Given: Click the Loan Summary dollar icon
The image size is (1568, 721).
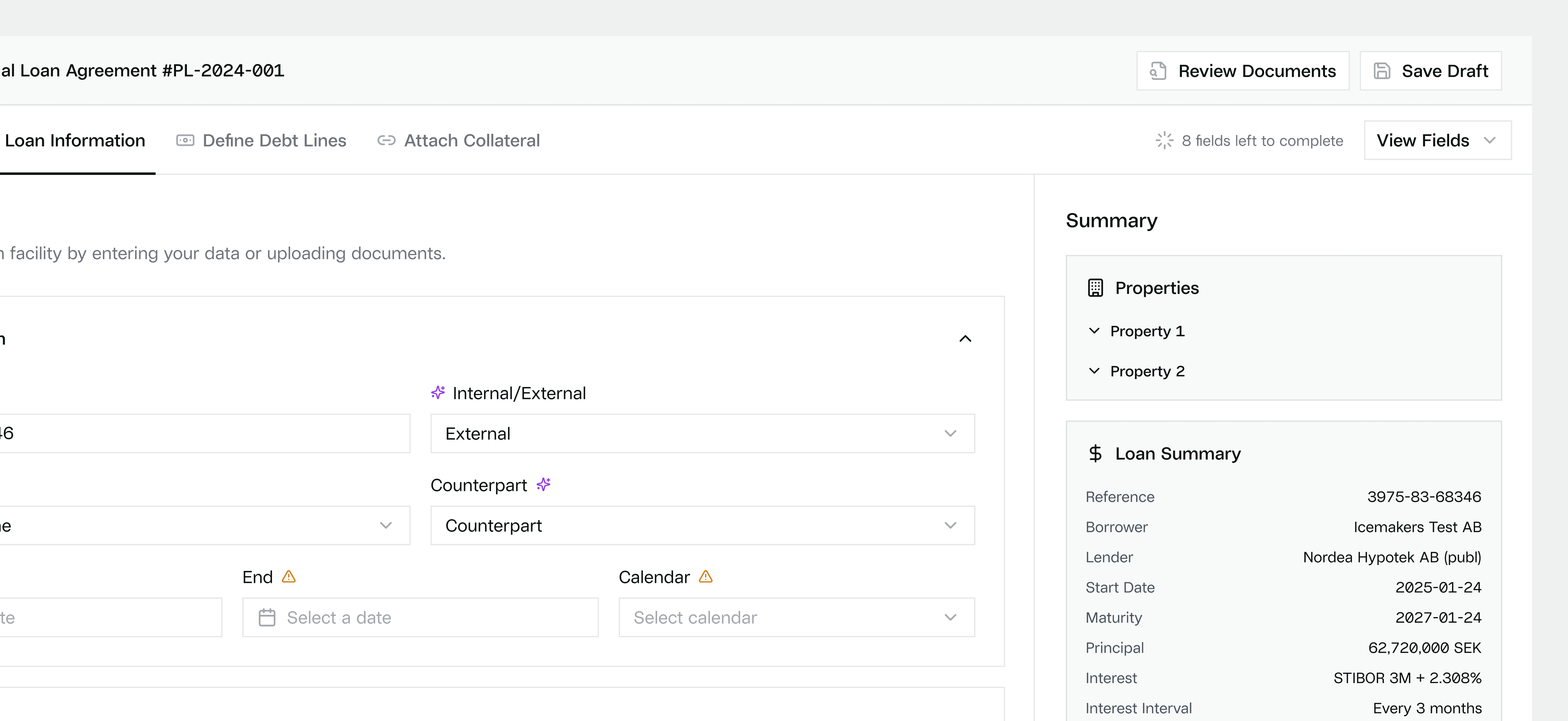Looking at the screenshot, I should point(1096,454).
